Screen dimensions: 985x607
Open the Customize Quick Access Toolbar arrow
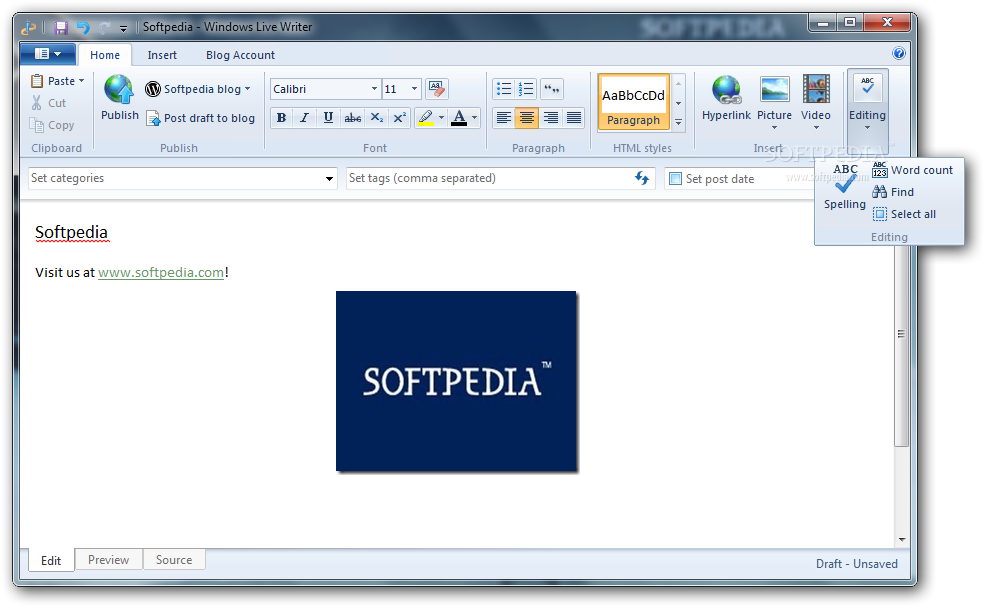(123, 28)
